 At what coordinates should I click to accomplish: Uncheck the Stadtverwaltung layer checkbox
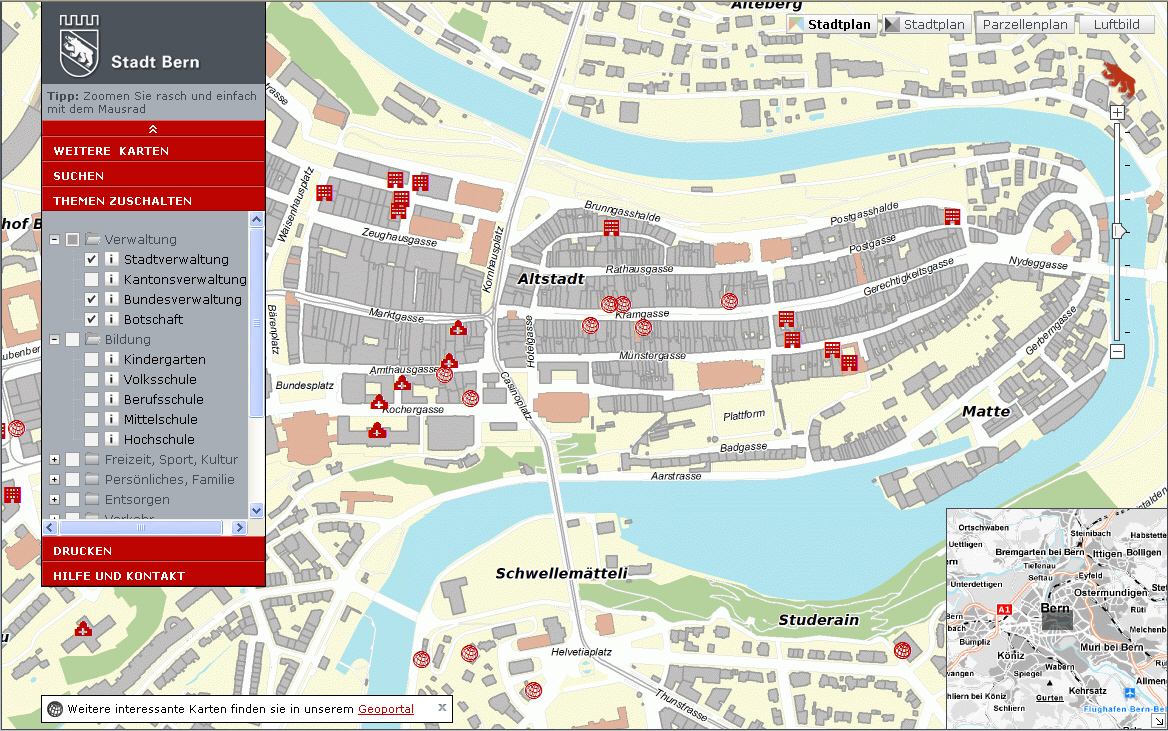(91, 259)
